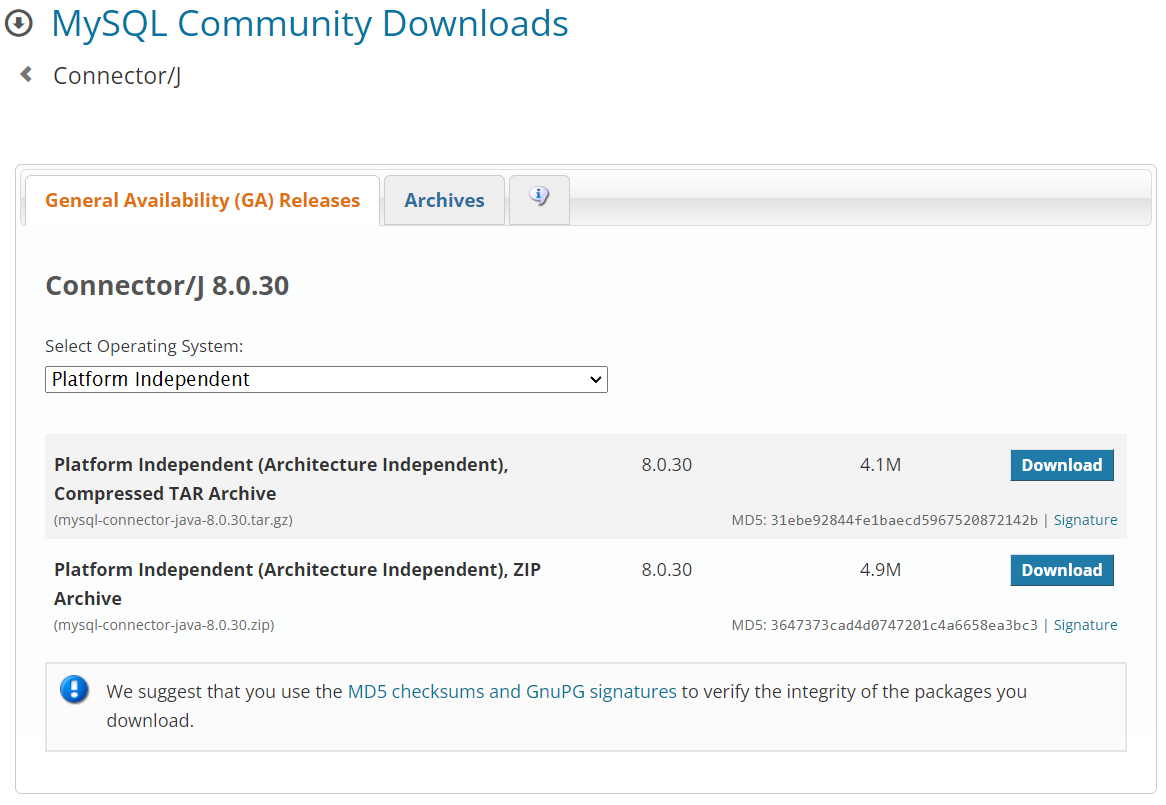Click the blue exclamation info icon
Image resolution: width=1166 pixels, height=805 pixels.
coord(74,690)
